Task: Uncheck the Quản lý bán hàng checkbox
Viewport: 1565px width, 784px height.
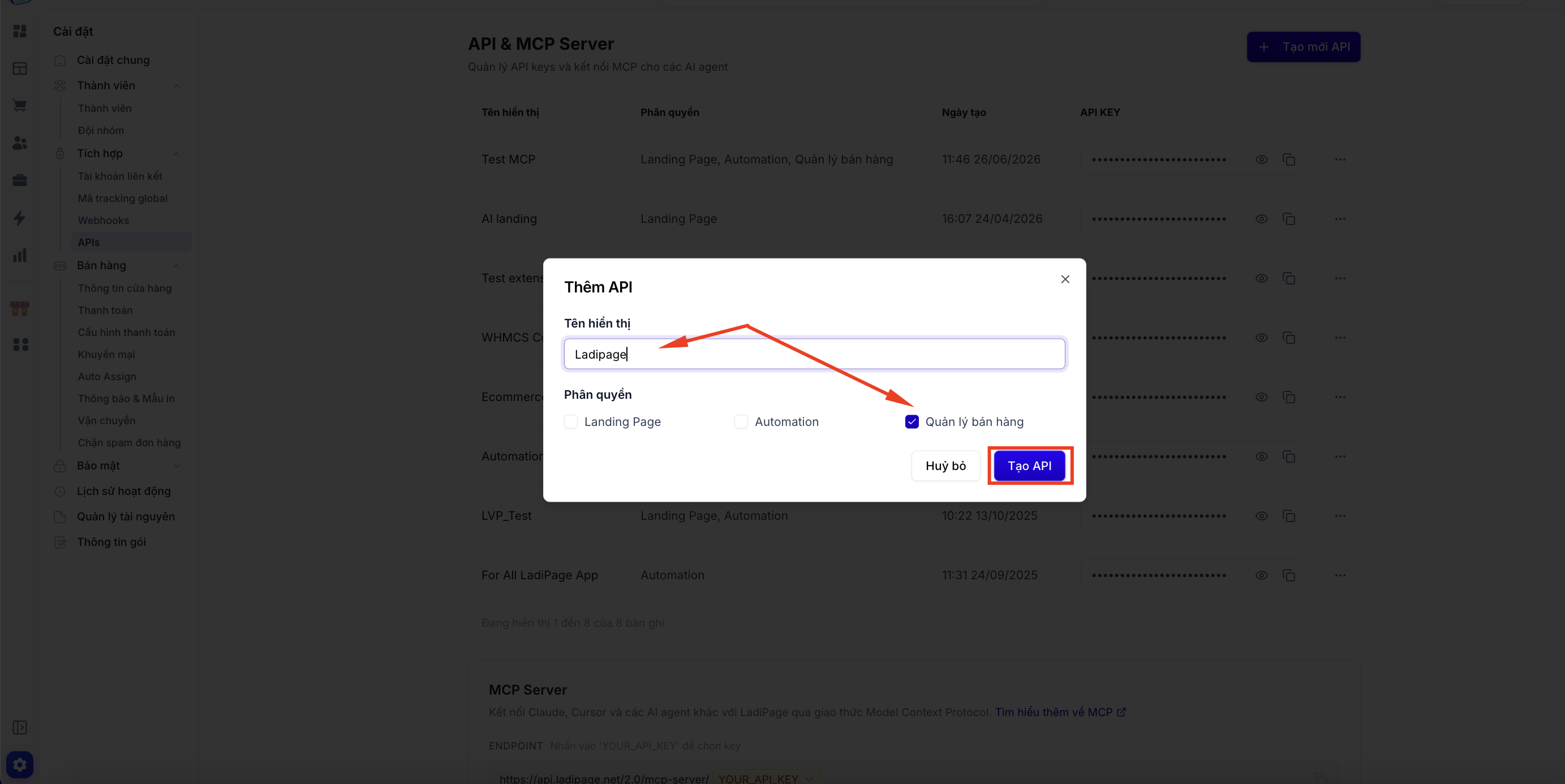Action: [912, 421]
